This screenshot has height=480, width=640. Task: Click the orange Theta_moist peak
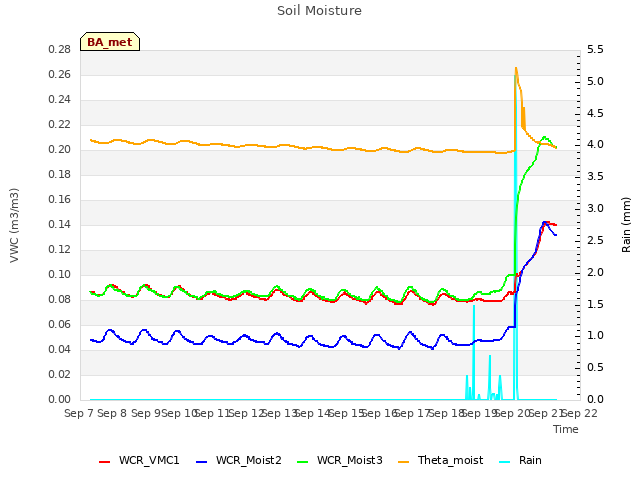516,68
